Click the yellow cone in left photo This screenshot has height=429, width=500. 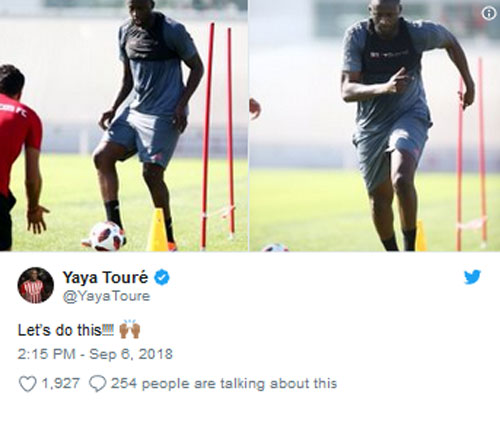(x=158, y=230)
